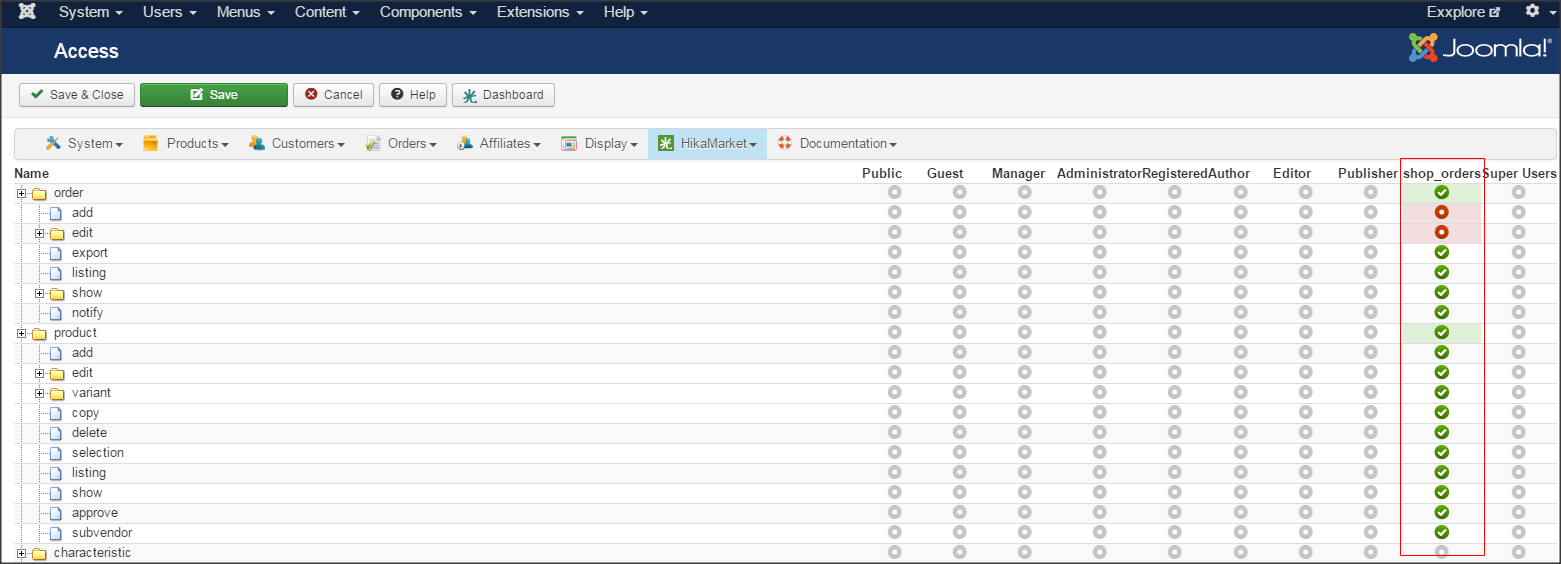Open the Documentation dropdown menu
Viewport: 1561px width, 564px height.
pos(837,143)
